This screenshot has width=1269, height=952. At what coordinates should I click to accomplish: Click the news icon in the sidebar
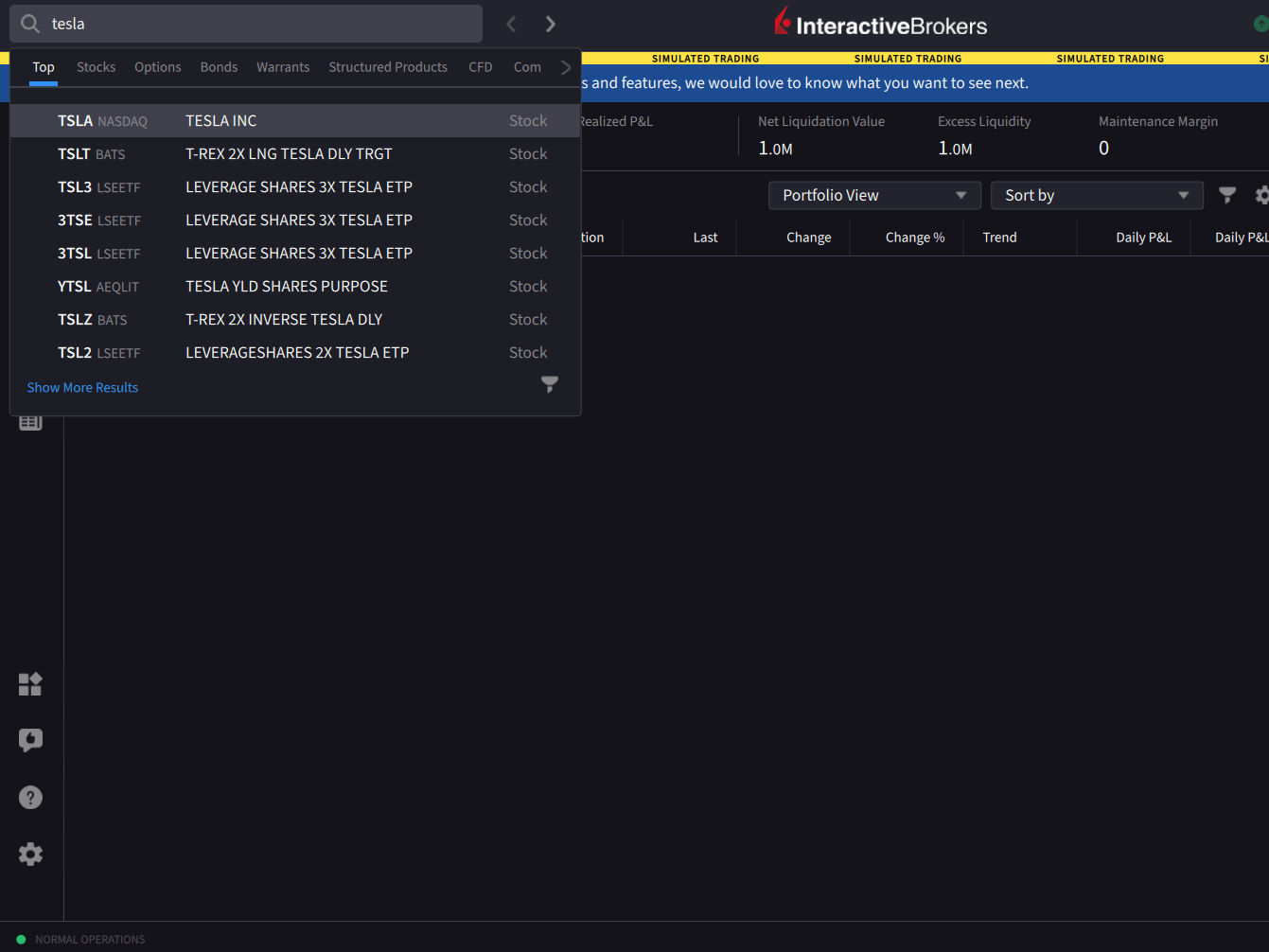pos(30,423)
